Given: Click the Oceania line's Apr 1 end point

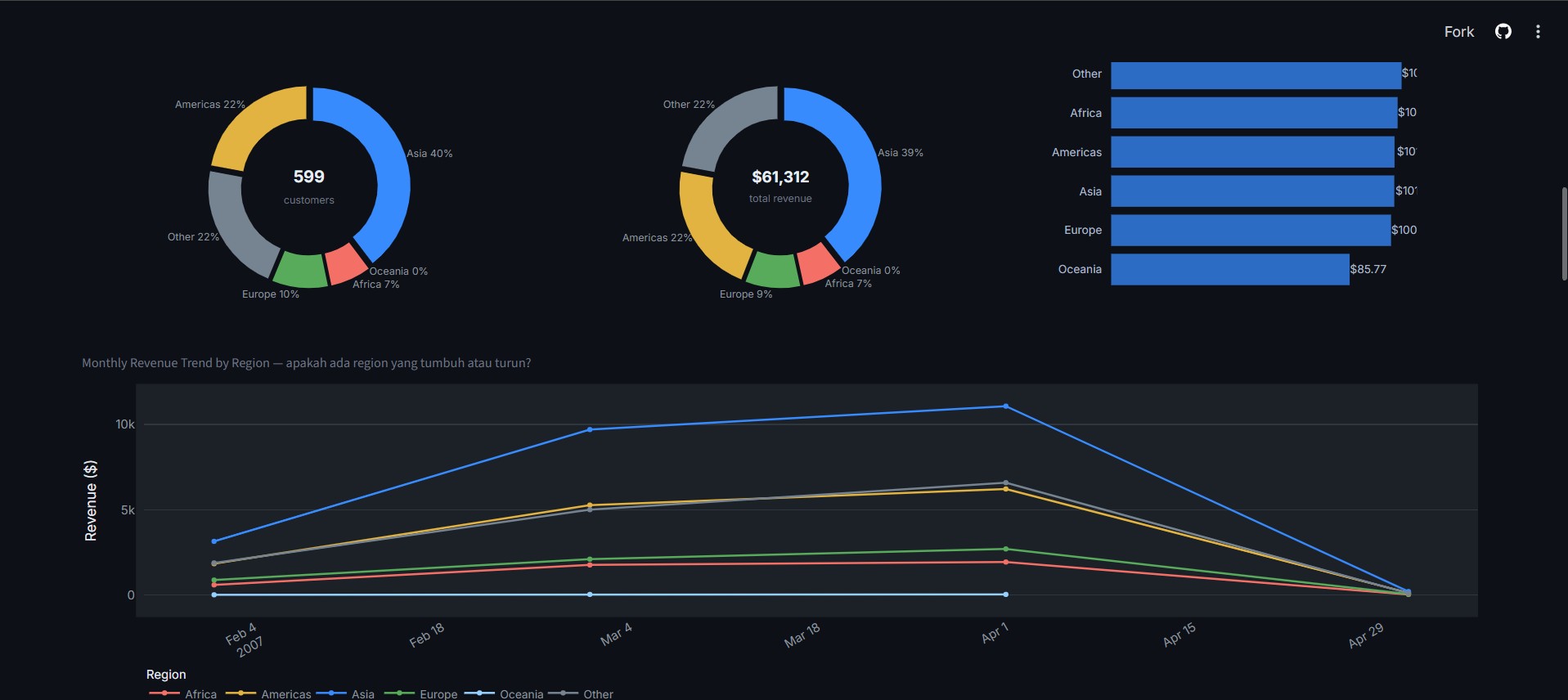Looking at the screenshot, I should [x=1005, y=595].
